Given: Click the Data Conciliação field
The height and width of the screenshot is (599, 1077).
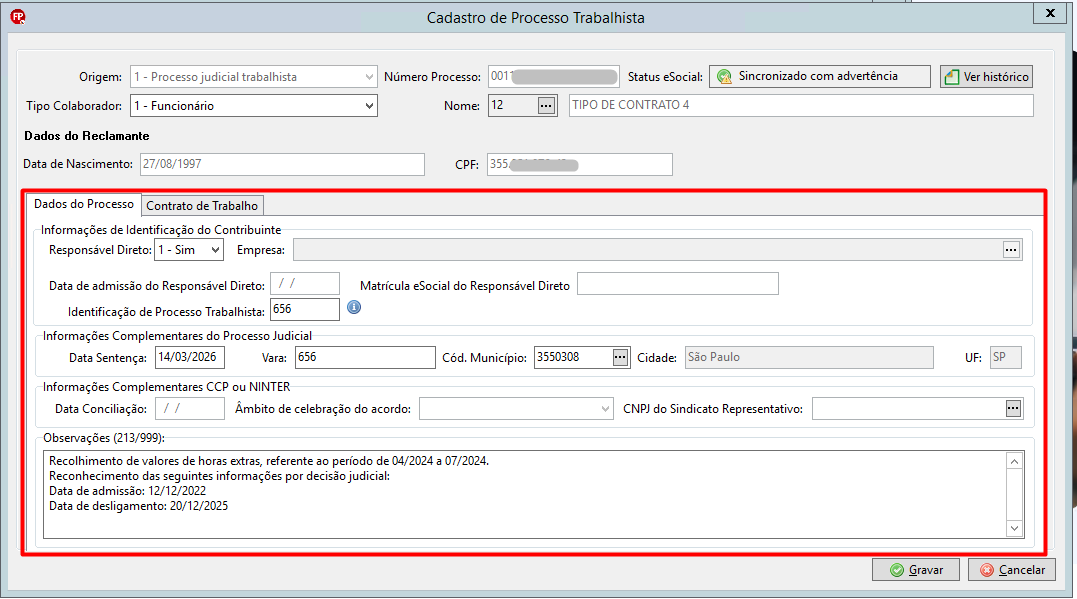Looking at the screenshot, I should (190, 409).
